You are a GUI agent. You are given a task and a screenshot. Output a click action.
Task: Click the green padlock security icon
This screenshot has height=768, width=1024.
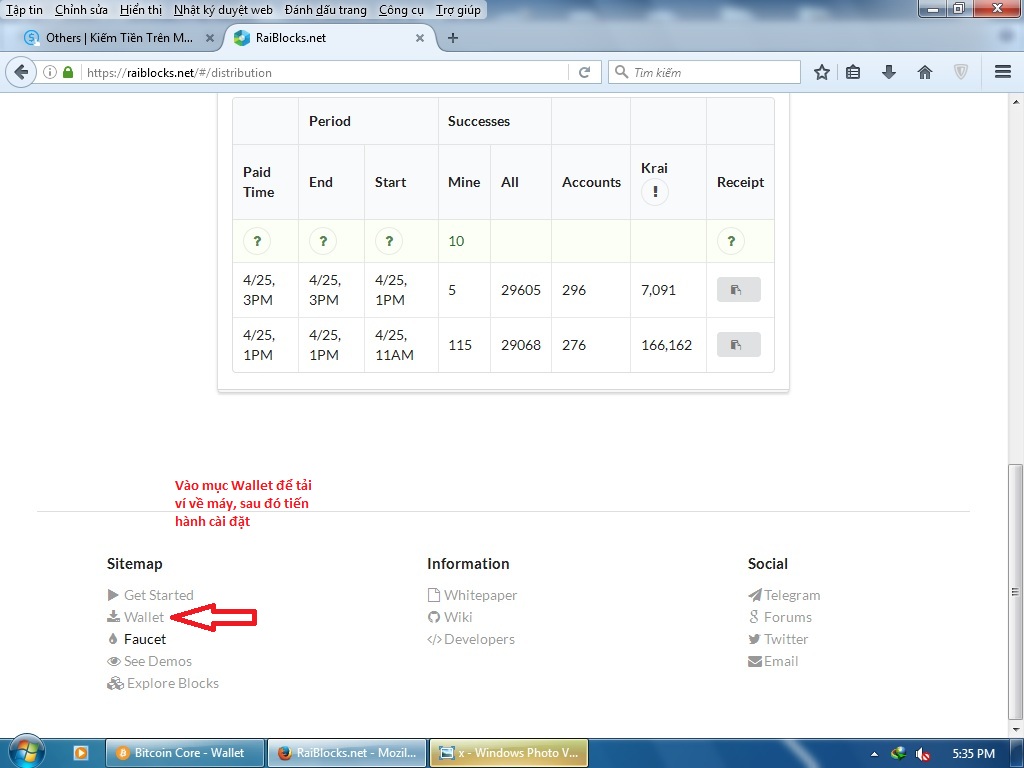68,72
